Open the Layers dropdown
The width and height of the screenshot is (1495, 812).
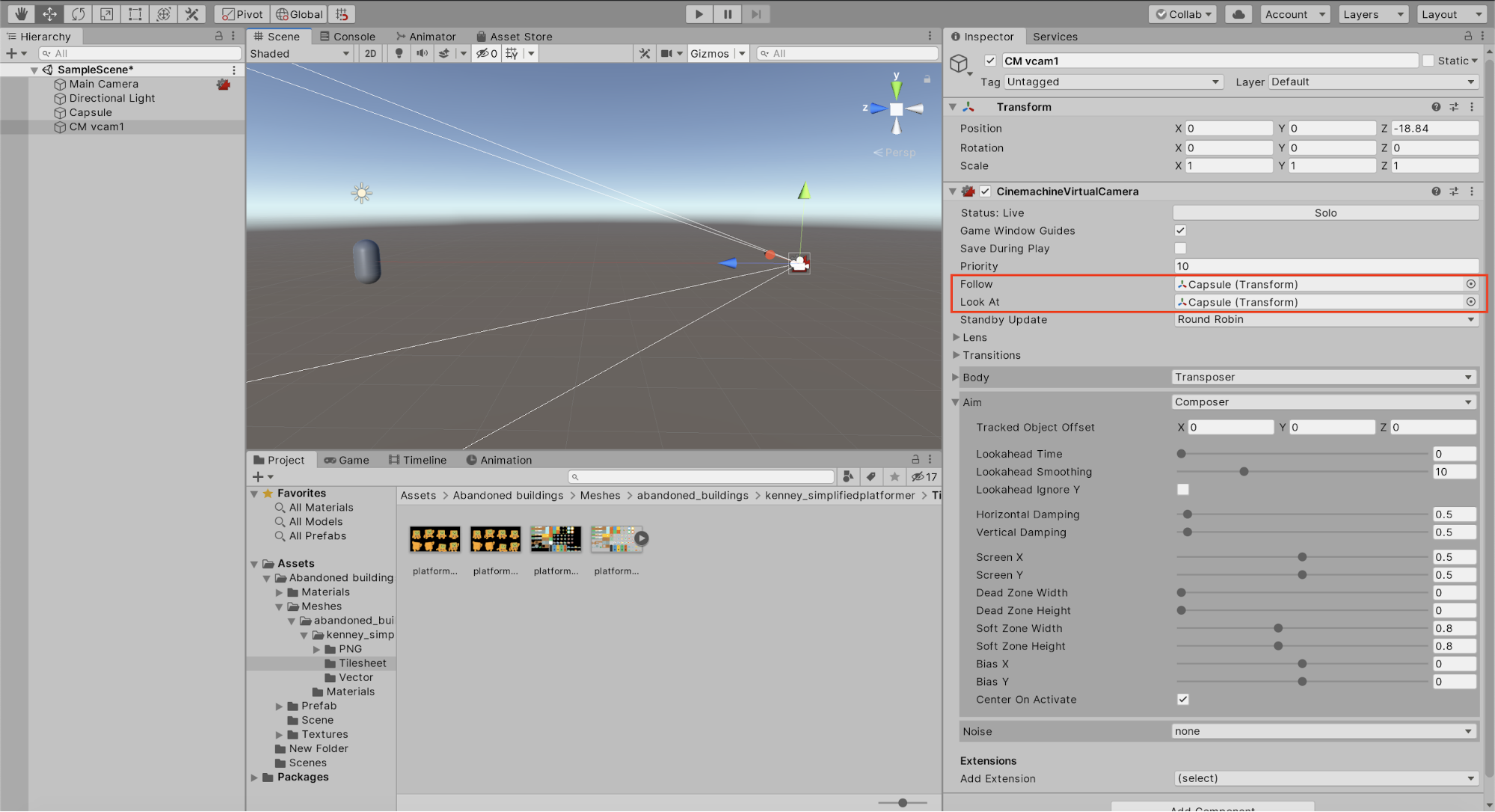(x=1372, y=13)
